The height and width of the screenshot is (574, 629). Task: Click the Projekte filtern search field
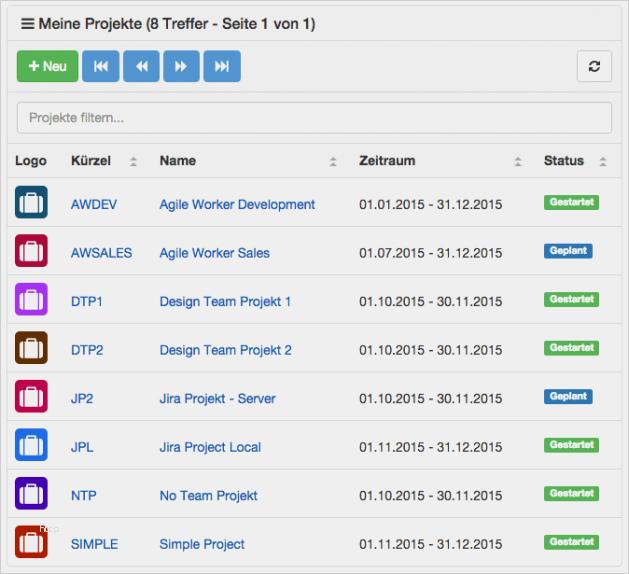(x=314, y=118)
